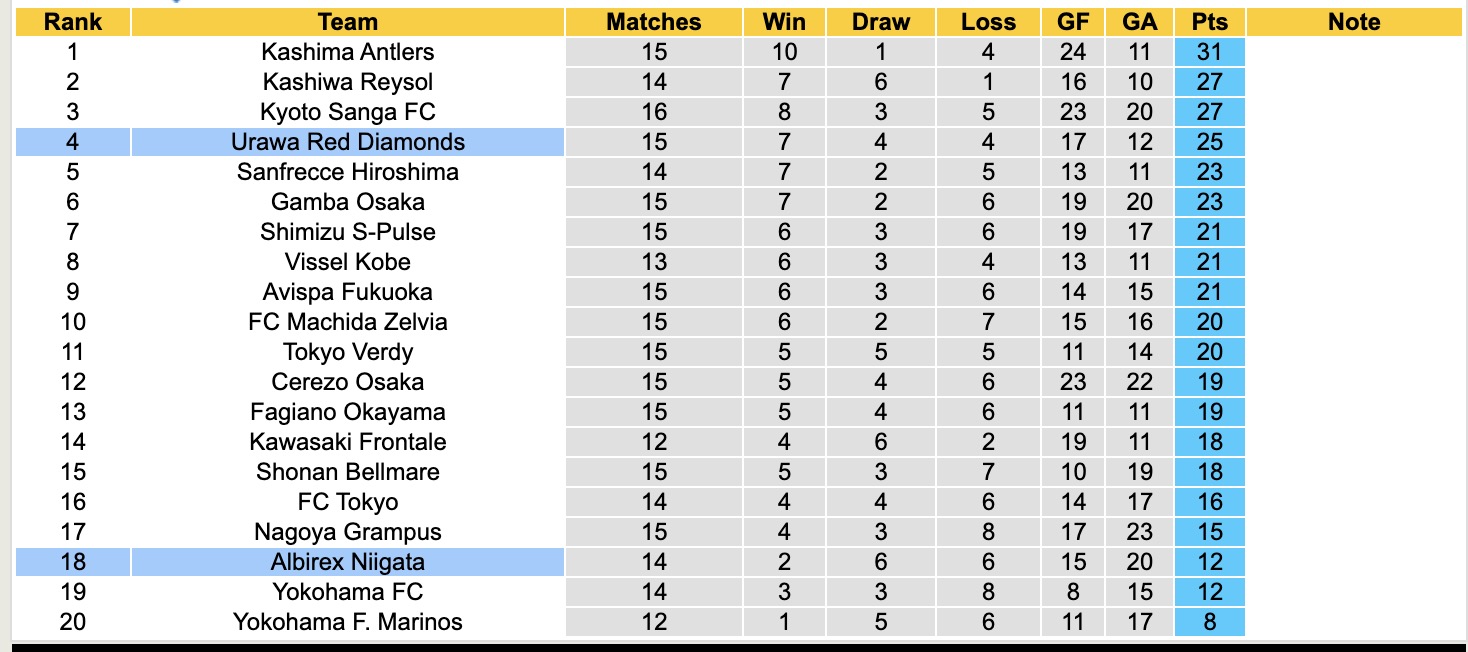Select Kawasaki Frontale in the standings

tap(347, 442)
